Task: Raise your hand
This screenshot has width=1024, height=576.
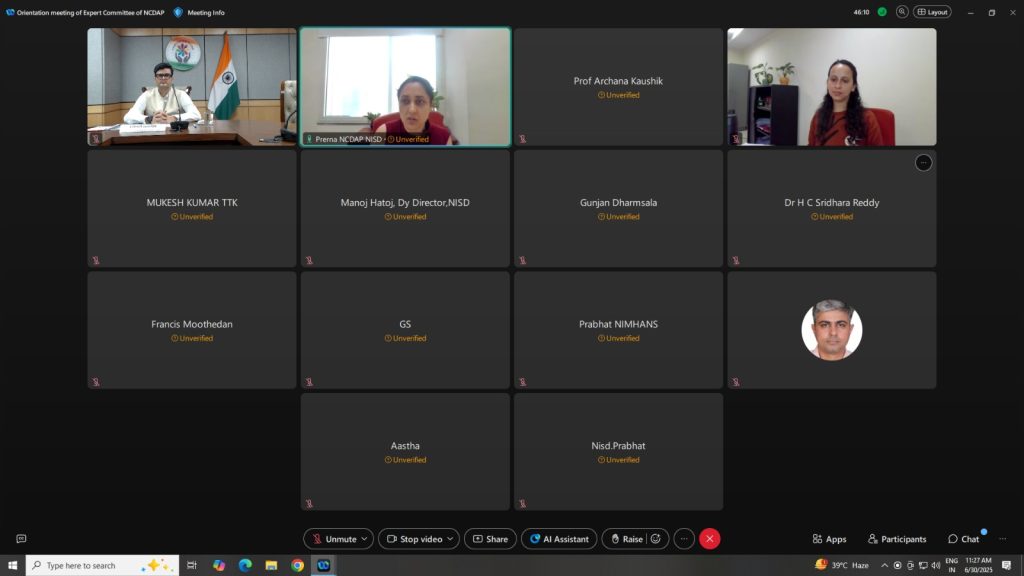Action: (626, 539)
